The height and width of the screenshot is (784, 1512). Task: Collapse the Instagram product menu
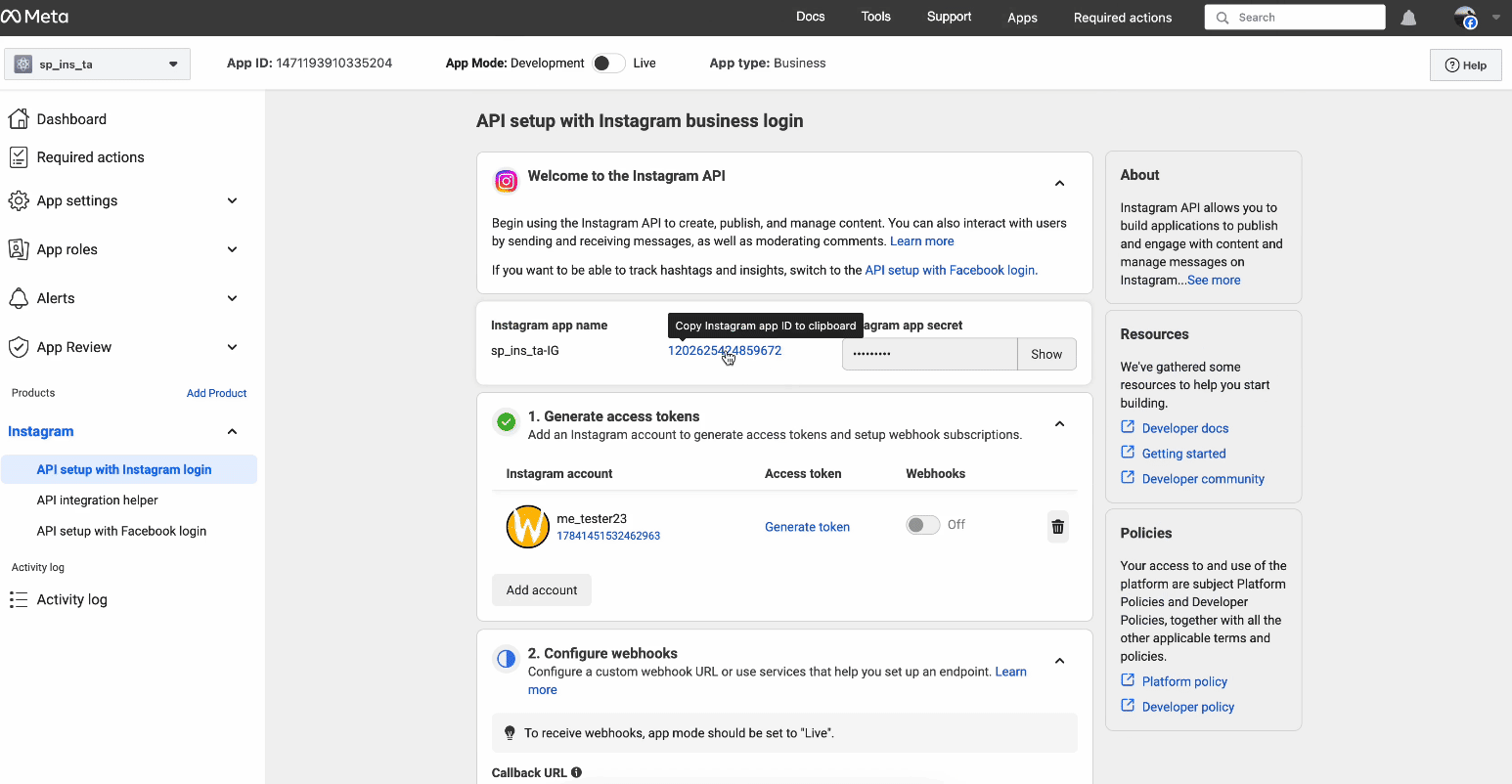pyautogui.click(x=232, y=431)
